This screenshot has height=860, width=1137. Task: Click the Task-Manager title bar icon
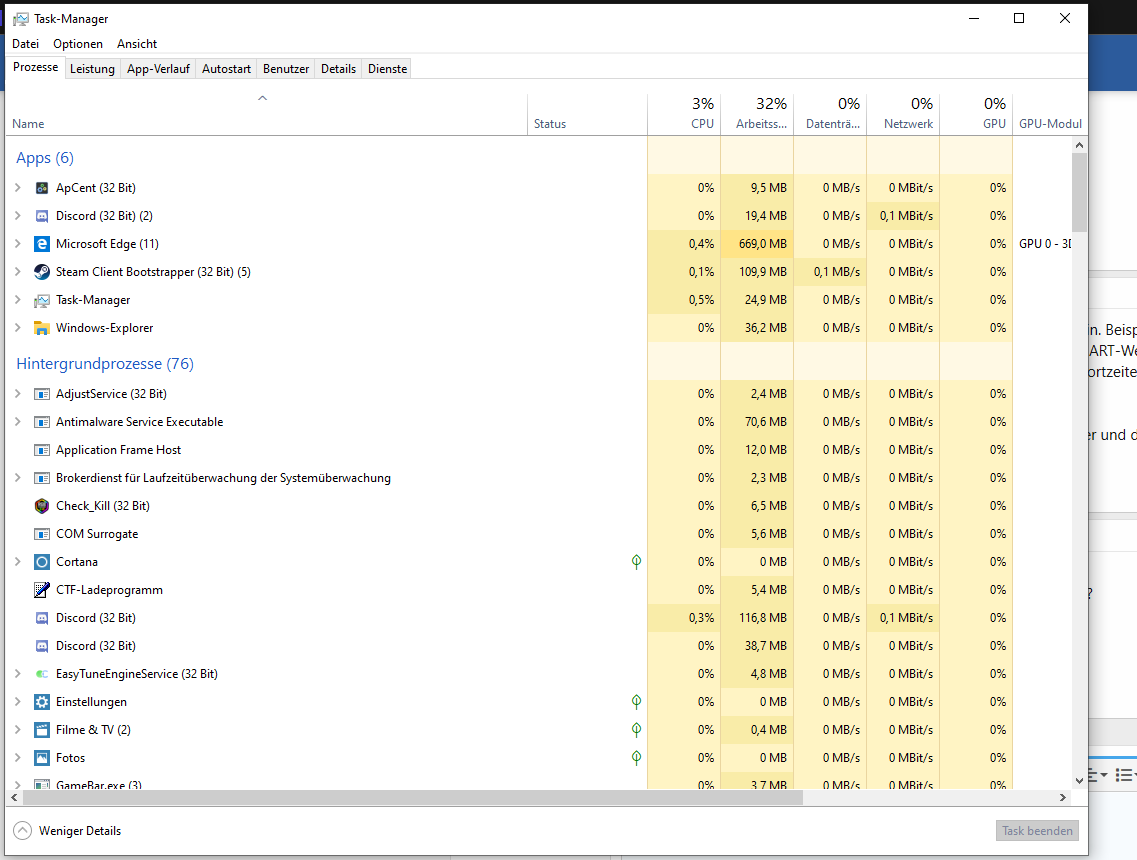pos(21,19)
